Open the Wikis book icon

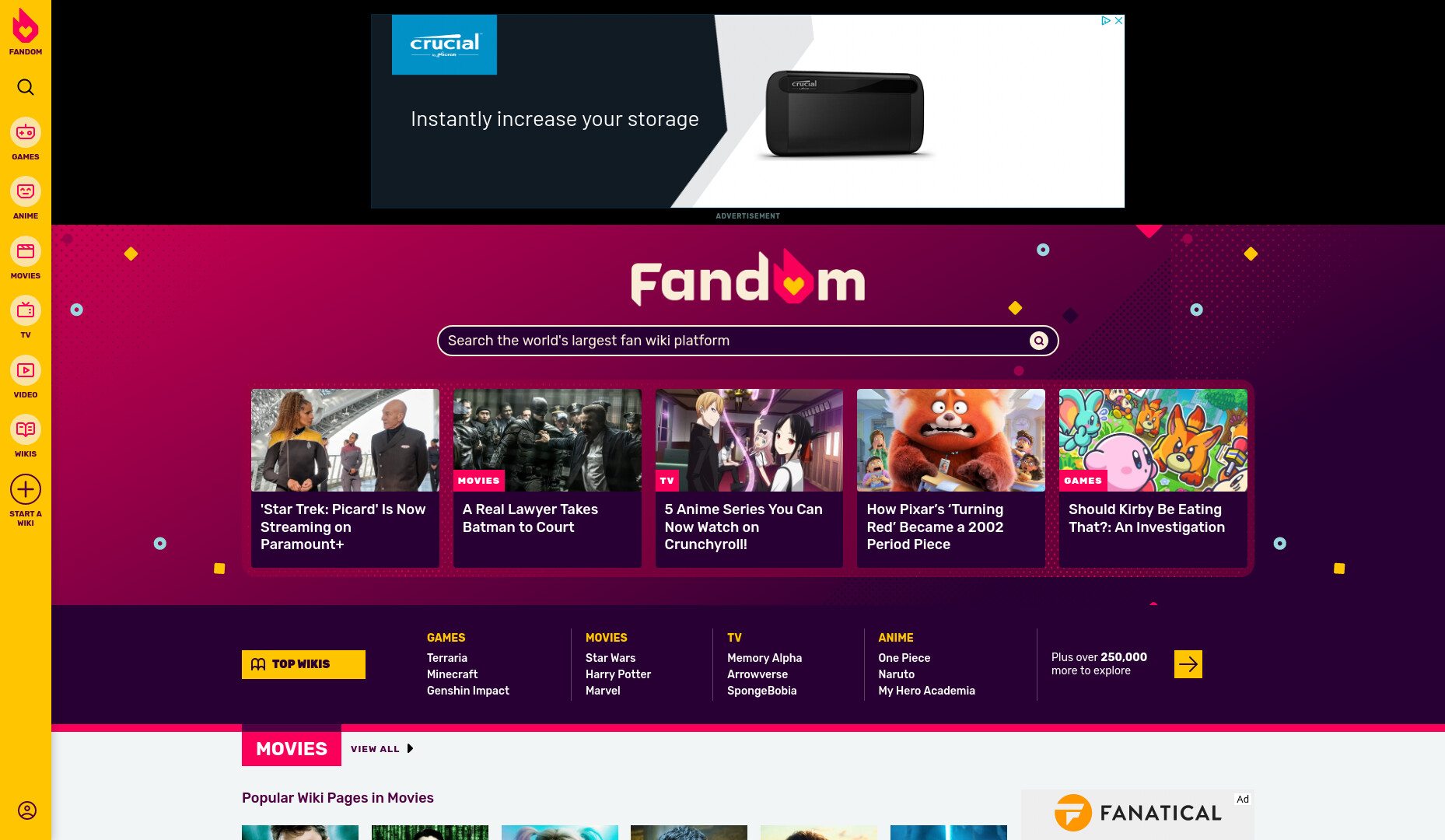(26, 429)
